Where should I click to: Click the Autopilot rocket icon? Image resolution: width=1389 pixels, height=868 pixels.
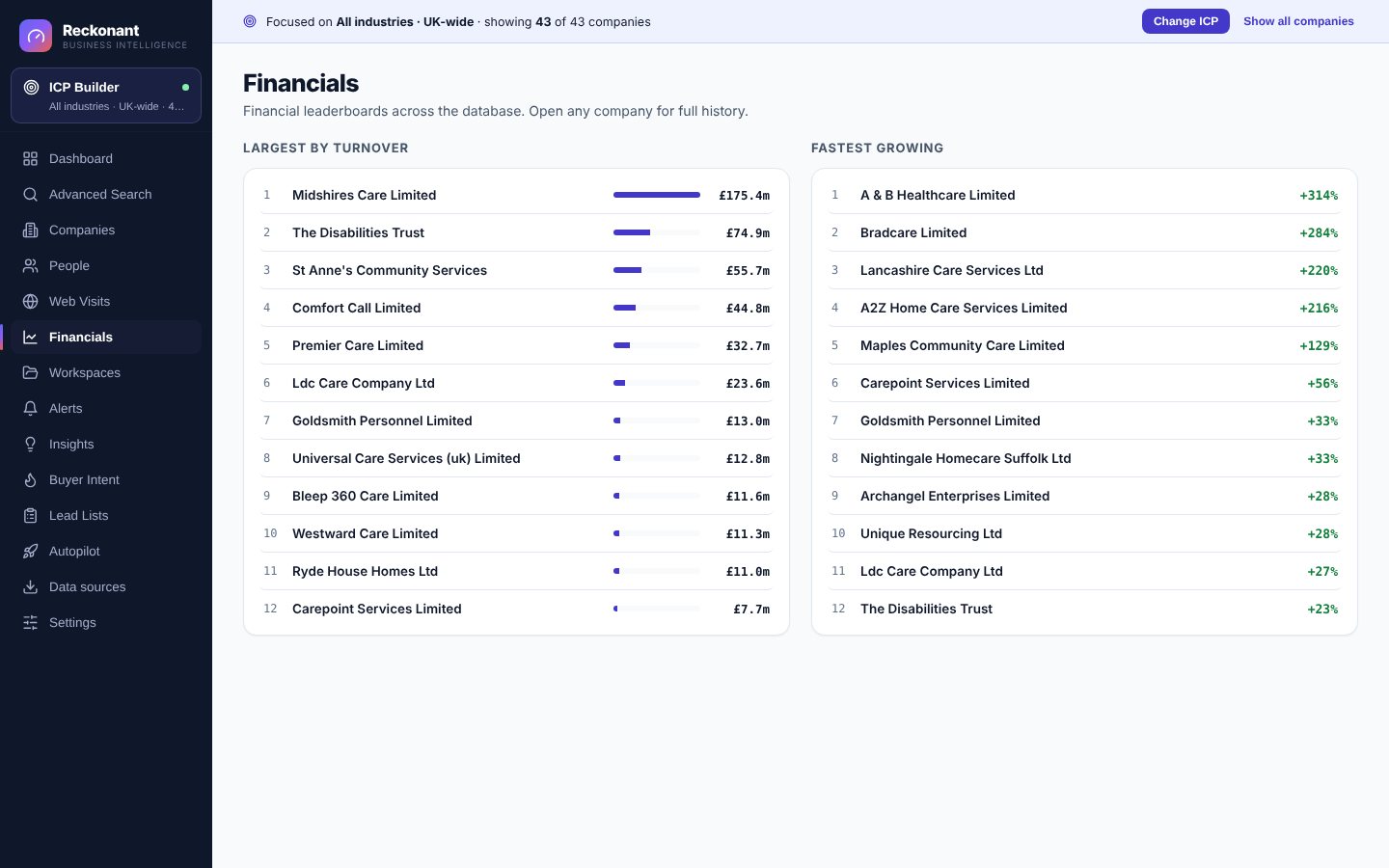coord(31,551)
